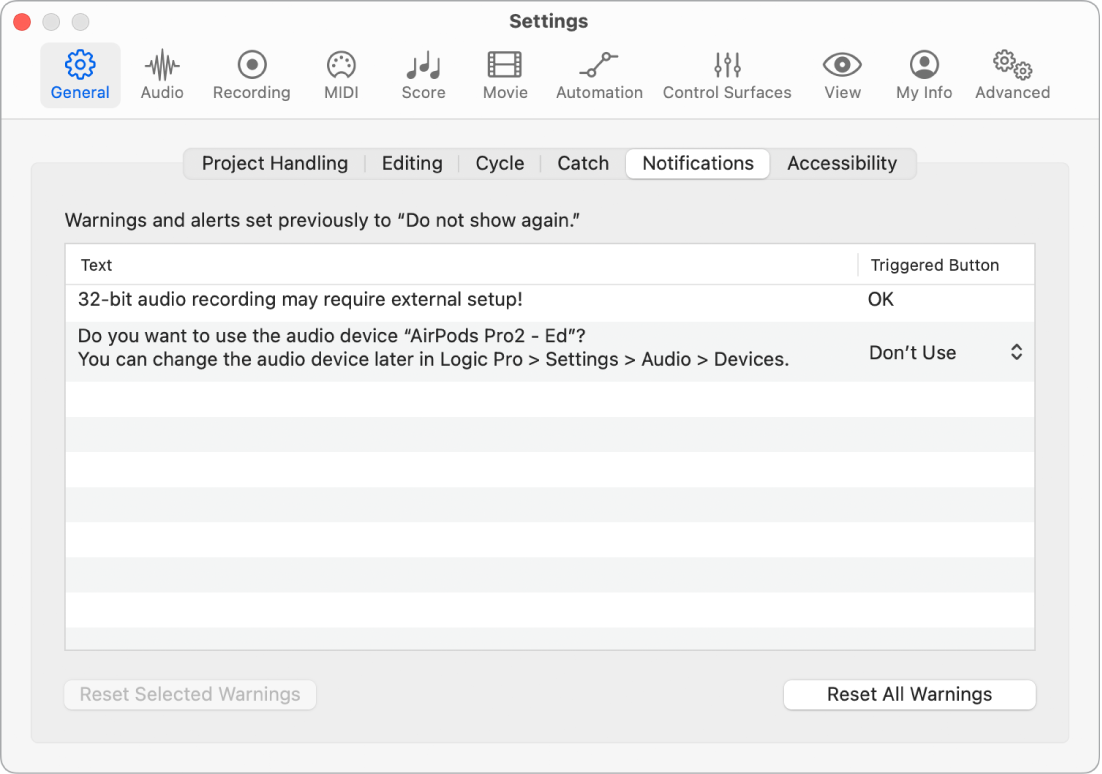
Task: Select the AirPods Pro2 audio device warning row
Action: 550,351
